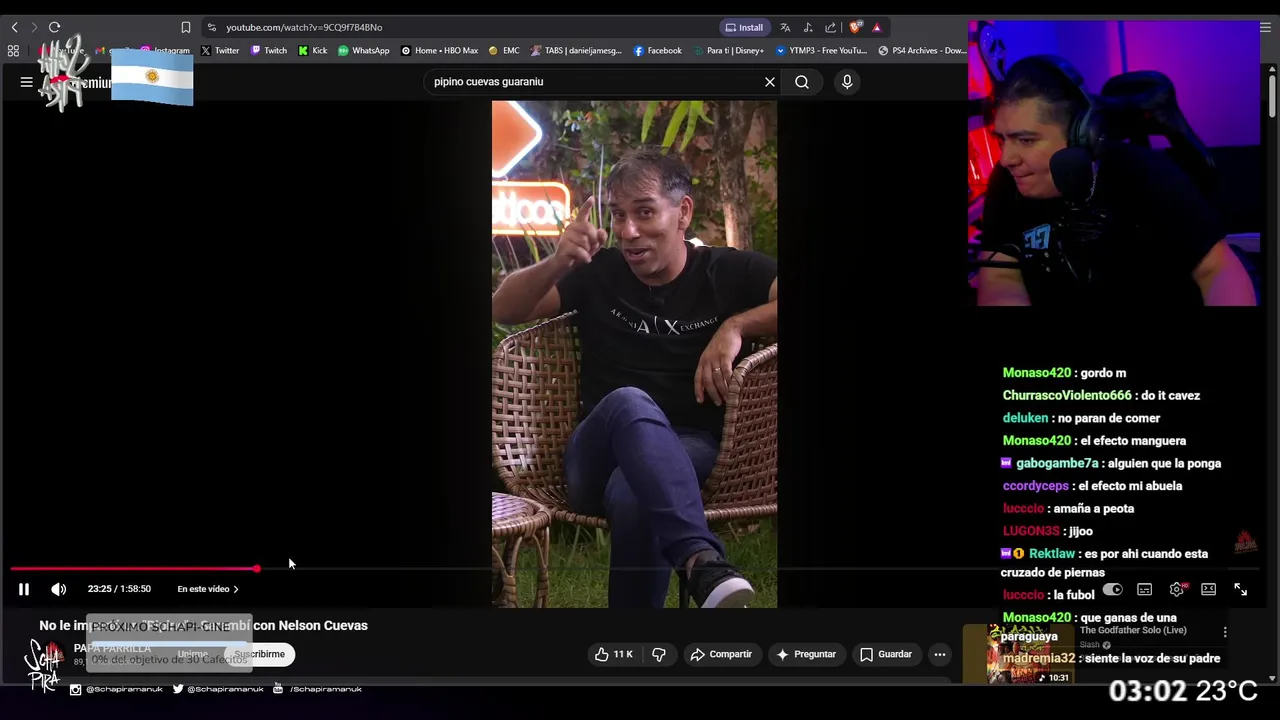This screenshot has width=1280, height=720.
Task: Open The Godfather Solo video thumbnail
Action: [x=1030, y=655]
